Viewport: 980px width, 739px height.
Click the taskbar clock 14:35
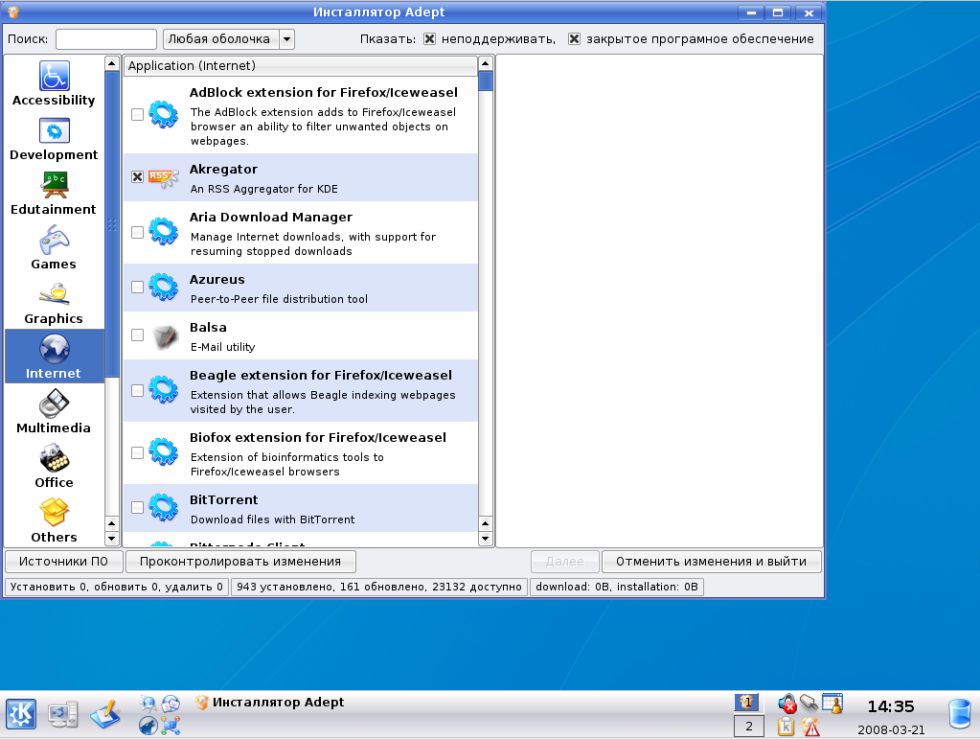891,706
